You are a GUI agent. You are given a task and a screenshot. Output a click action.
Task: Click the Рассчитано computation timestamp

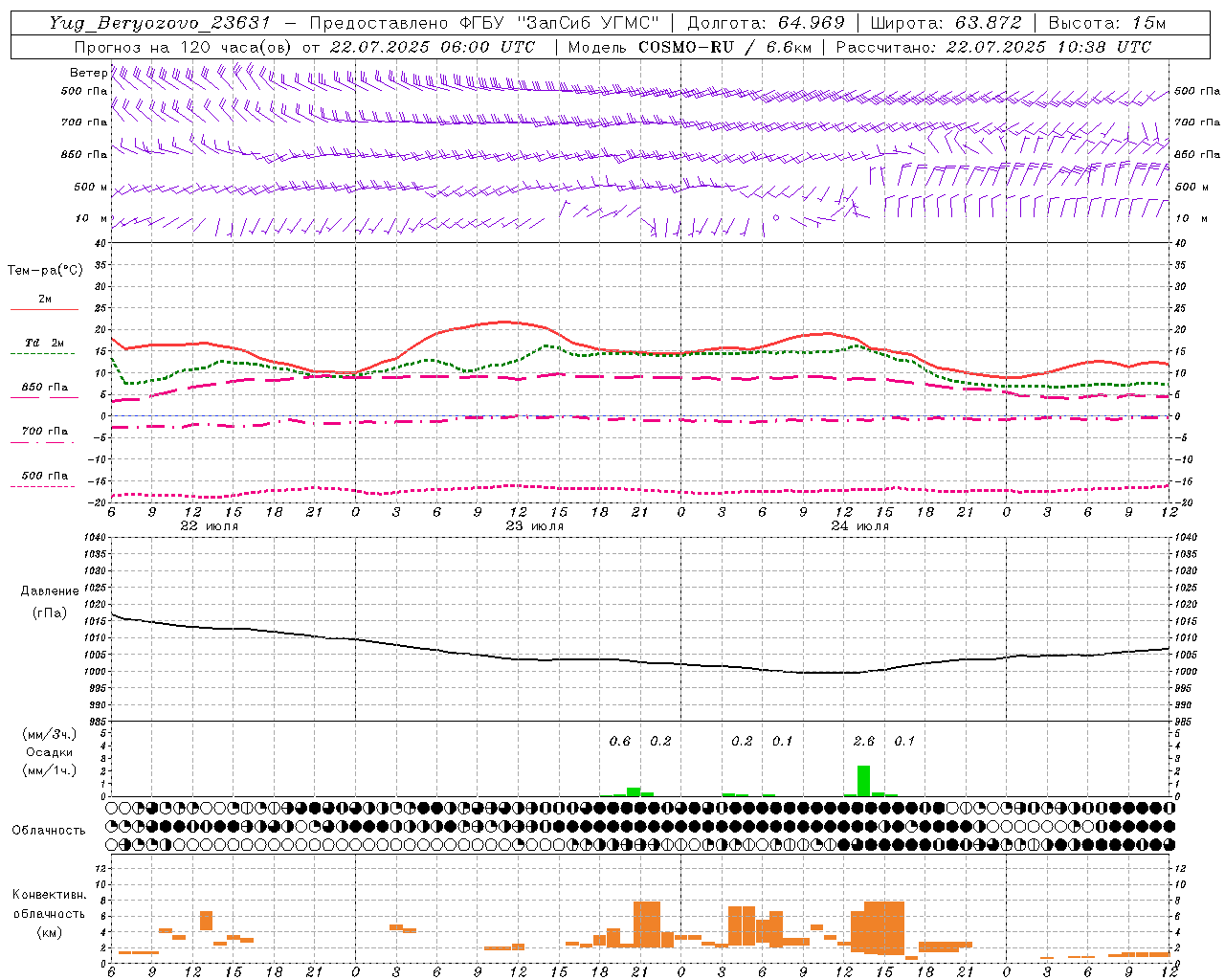coord(993,47)
